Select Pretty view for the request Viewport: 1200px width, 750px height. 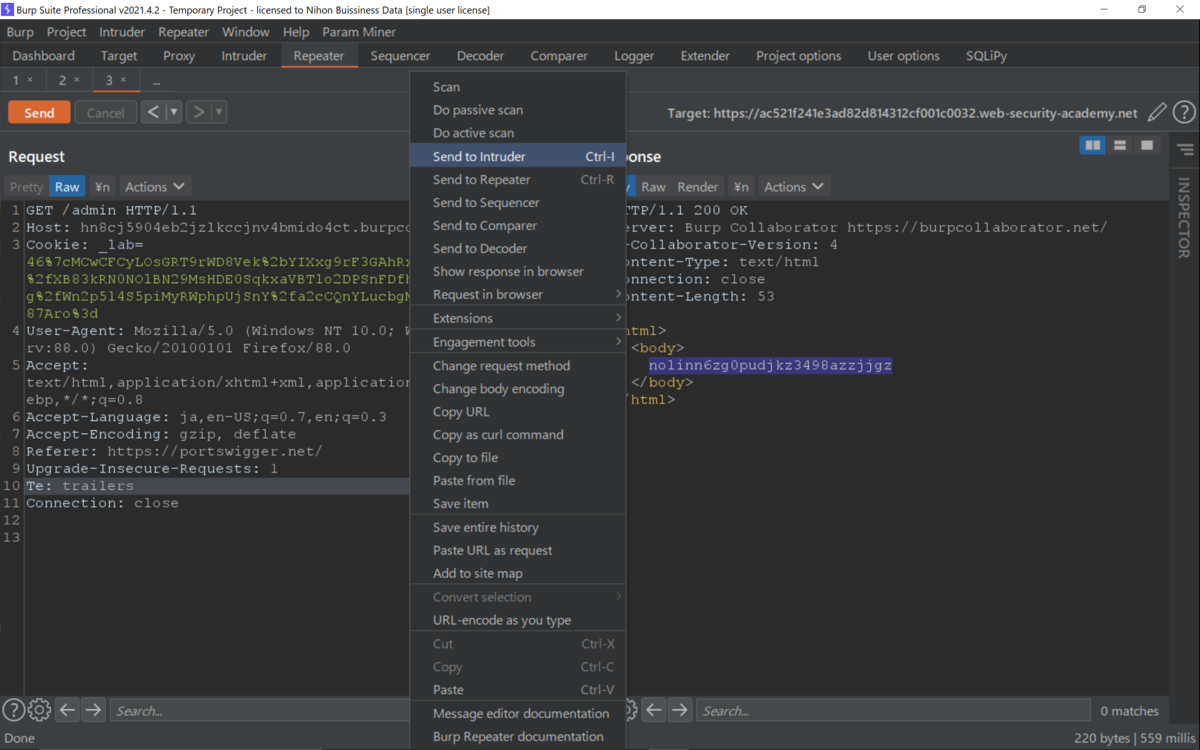click(x=26, y=187)
